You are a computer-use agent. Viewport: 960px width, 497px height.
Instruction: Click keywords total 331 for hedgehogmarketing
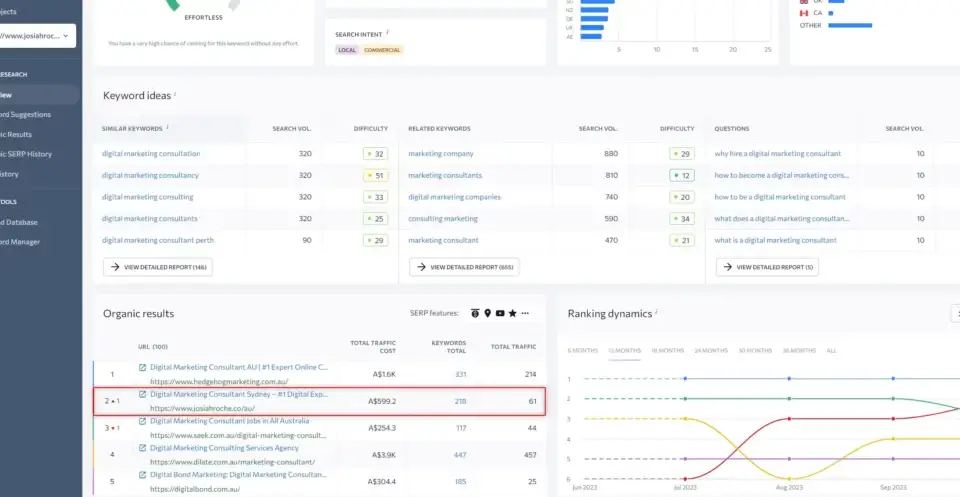coord(460,374)
